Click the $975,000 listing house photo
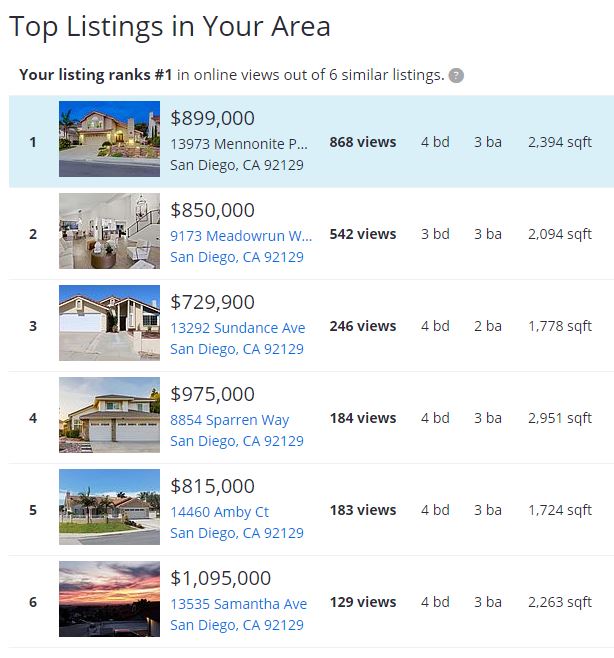Screen dimensions: 614x658 point(110,415)
